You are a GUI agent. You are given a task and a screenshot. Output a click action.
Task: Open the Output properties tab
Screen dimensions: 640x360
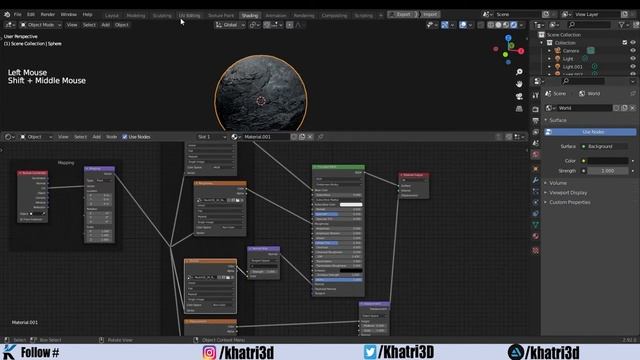(536, 121)
